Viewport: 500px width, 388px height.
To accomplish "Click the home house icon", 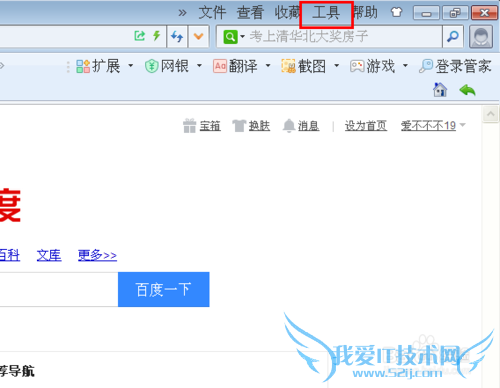I will (x=440, y=90).
